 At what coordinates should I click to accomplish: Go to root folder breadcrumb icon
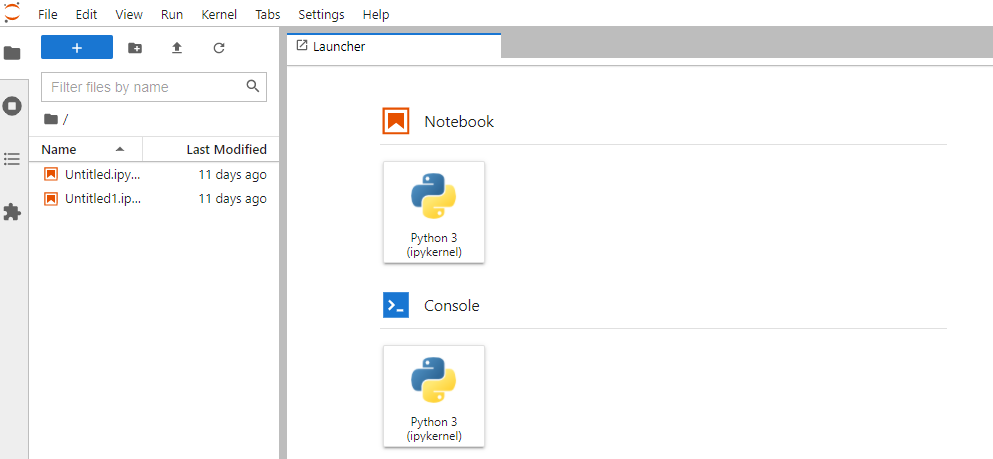(x=51, y=119)
